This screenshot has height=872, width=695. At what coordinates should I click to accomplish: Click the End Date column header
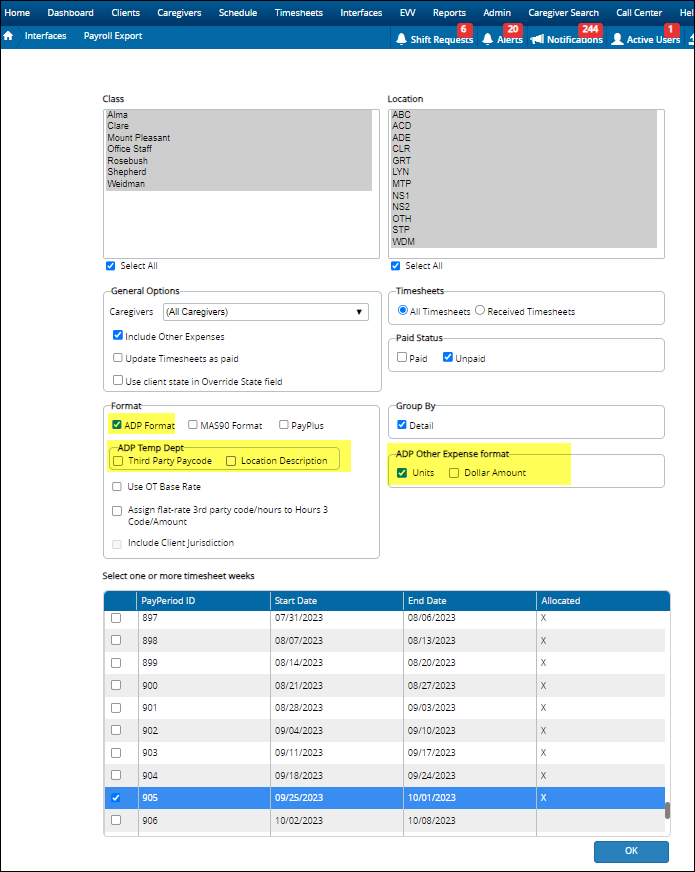click(470, 601)
